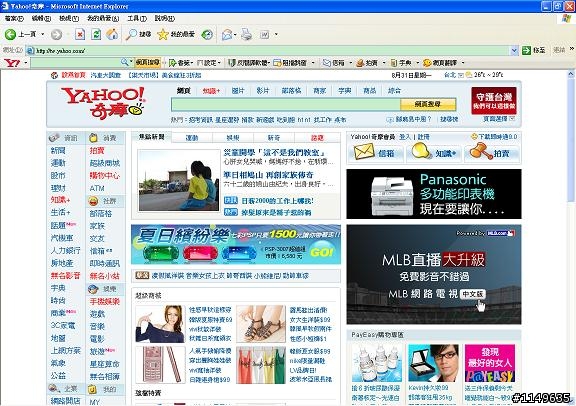This screenshot has width=576, height=406.
Task: Click the Yahoo toolbar search input field
Action: [75, 63]
